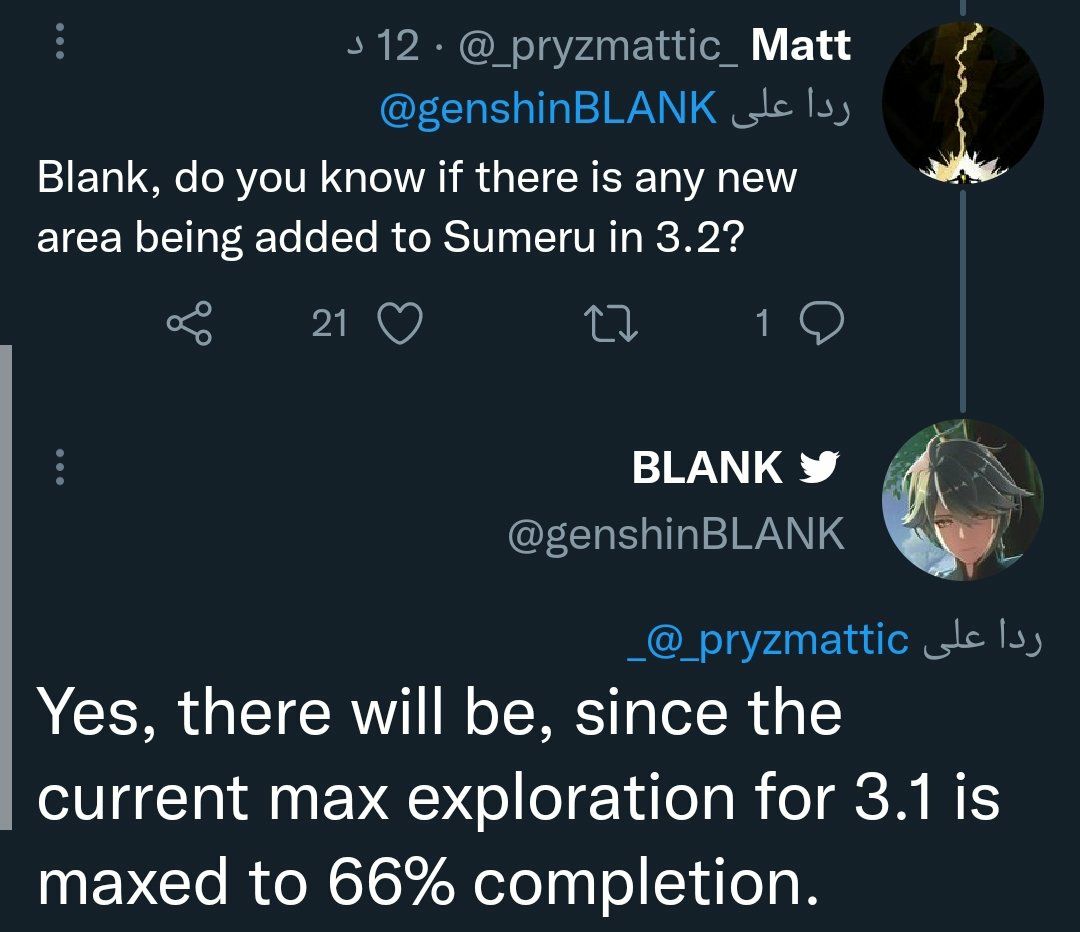Tap the BLANK display name
The width and height of the screenshot is (1080, 932).
(x=707, y=468)
